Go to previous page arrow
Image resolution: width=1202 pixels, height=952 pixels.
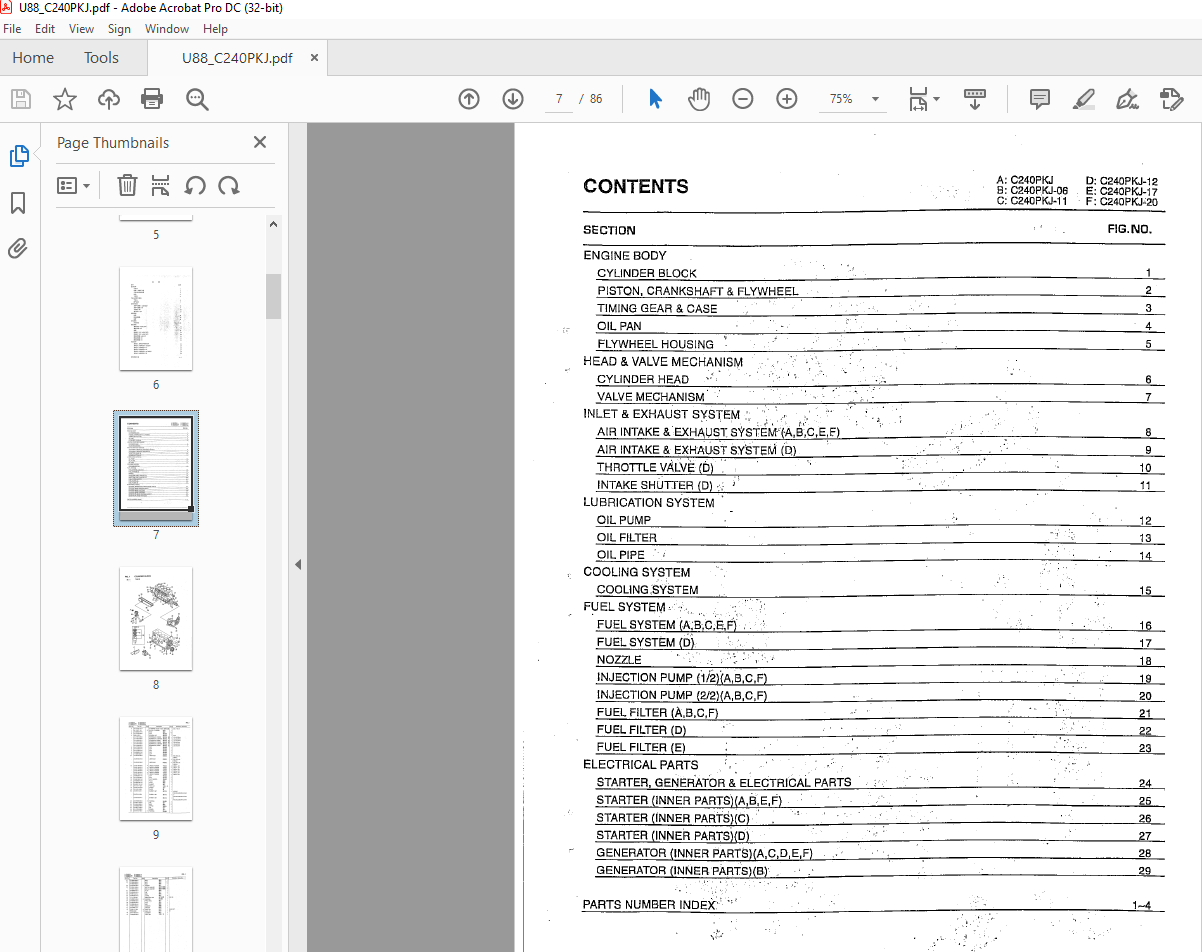pyautogui.click(x=469, y=99)
